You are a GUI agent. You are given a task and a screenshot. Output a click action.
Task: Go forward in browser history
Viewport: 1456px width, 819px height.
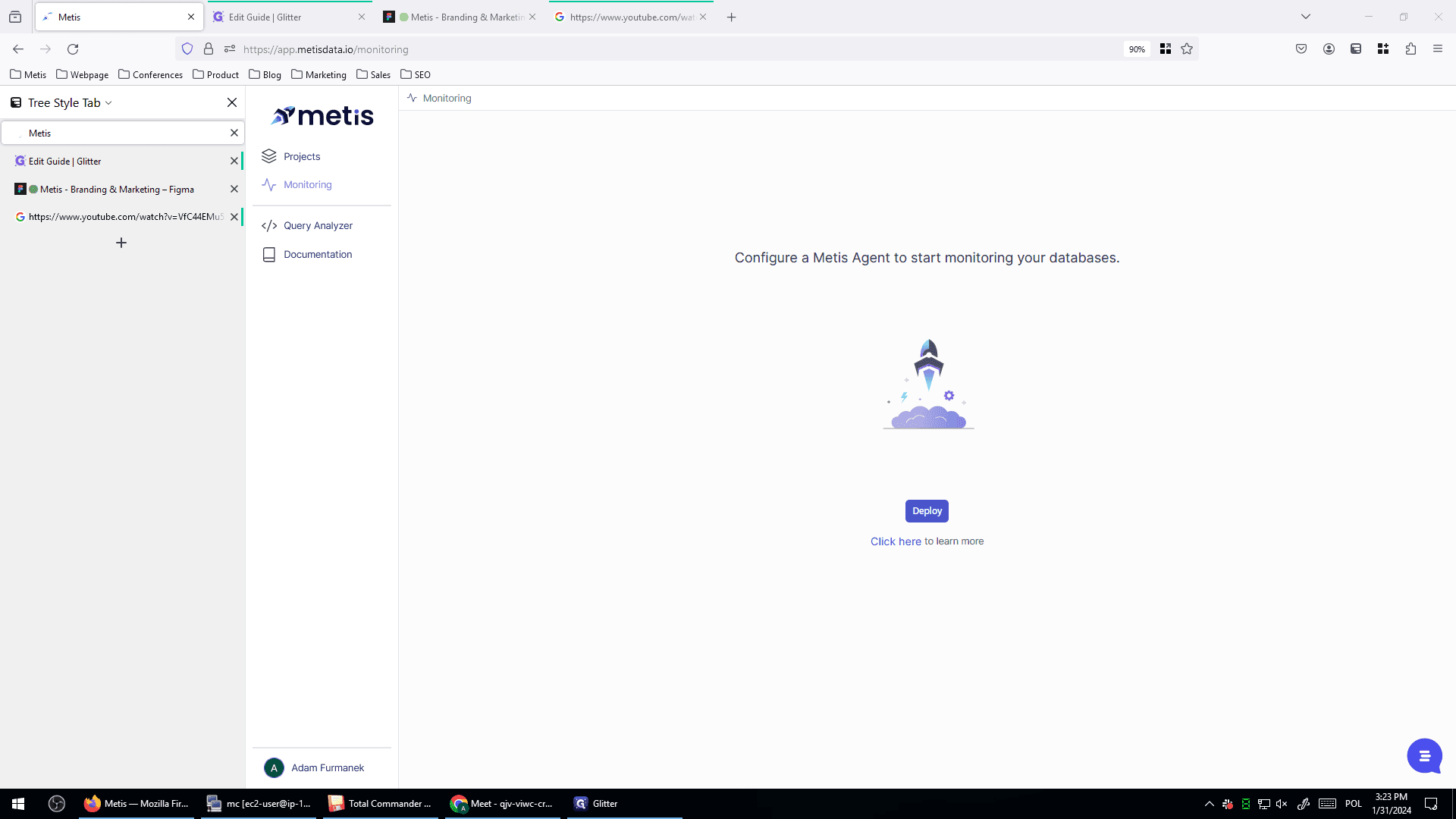45,49
